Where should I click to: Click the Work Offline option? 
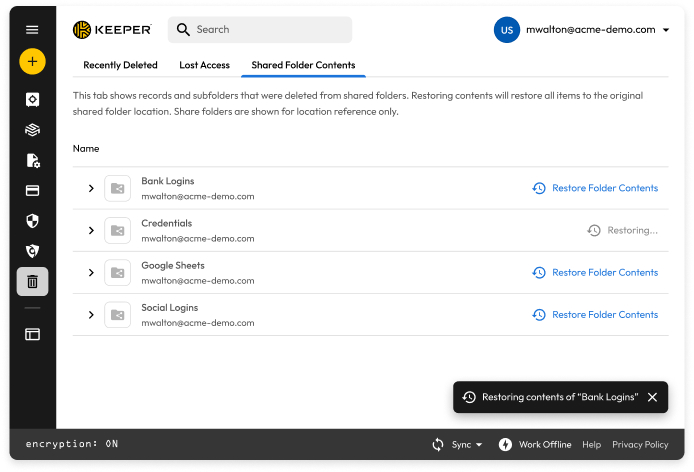pyautogui.click(x=535, y=444)
